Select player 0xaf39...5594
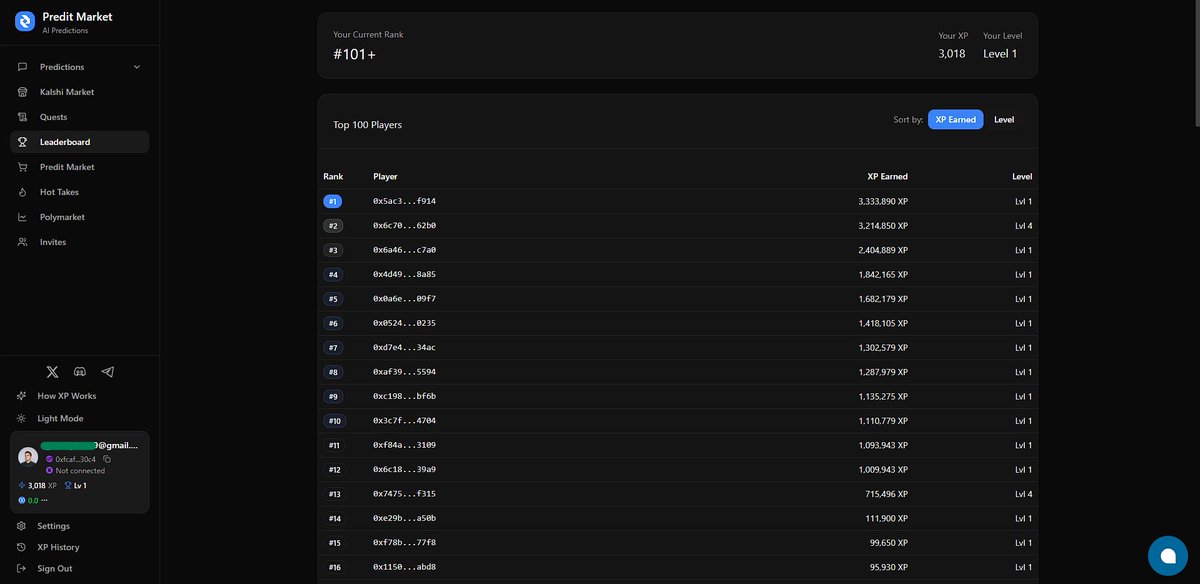The image size is (1200, 584). click(404, 372)
